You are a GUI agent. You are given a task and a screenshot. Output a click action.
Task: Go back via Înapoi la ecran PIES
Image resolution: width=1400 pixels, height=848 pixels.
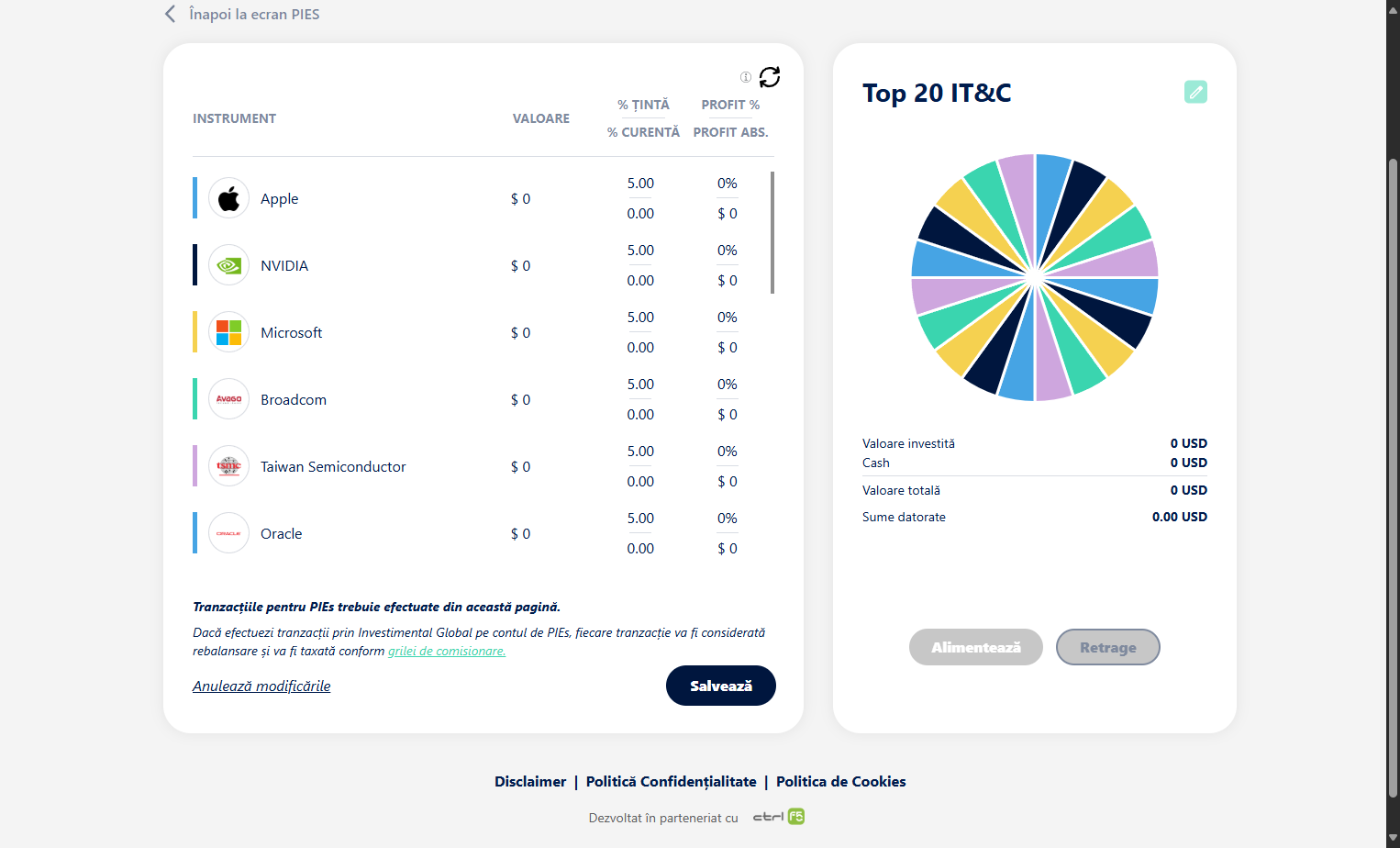pyautogui.click(x=254, y=14)
